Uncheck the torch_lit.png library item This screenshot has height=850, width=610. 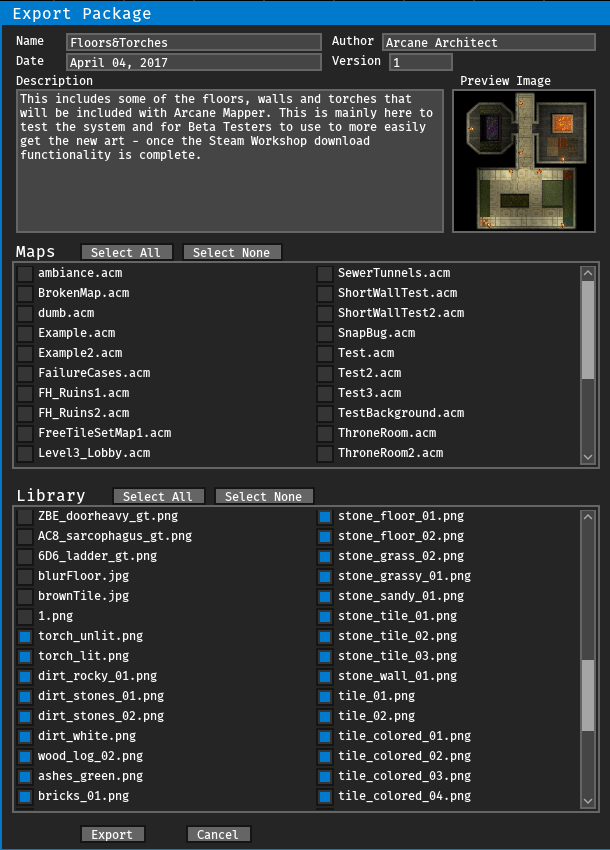[25, 656]
